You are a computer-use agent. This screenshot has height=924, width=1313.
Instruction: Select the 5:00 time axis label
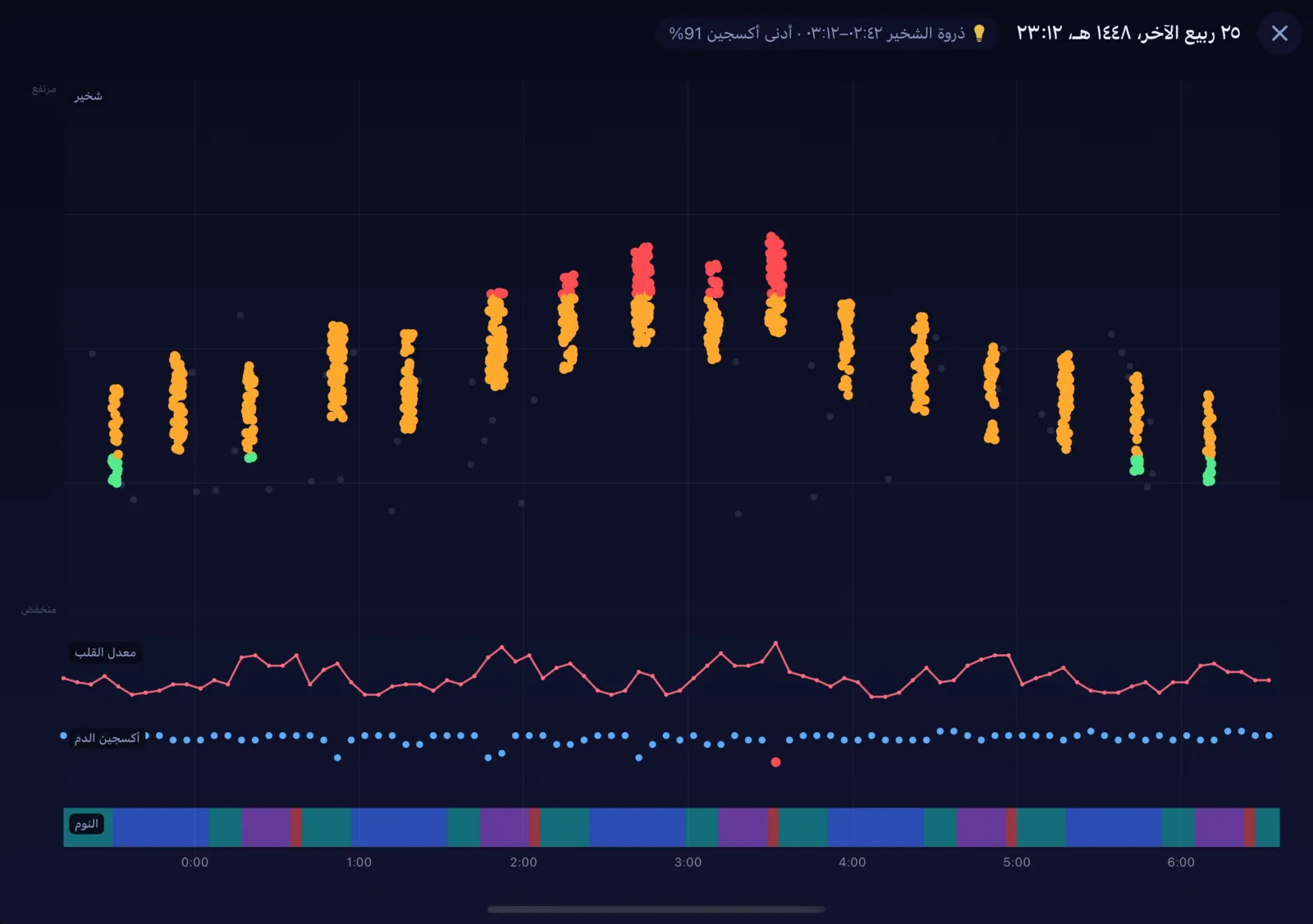1017,862
